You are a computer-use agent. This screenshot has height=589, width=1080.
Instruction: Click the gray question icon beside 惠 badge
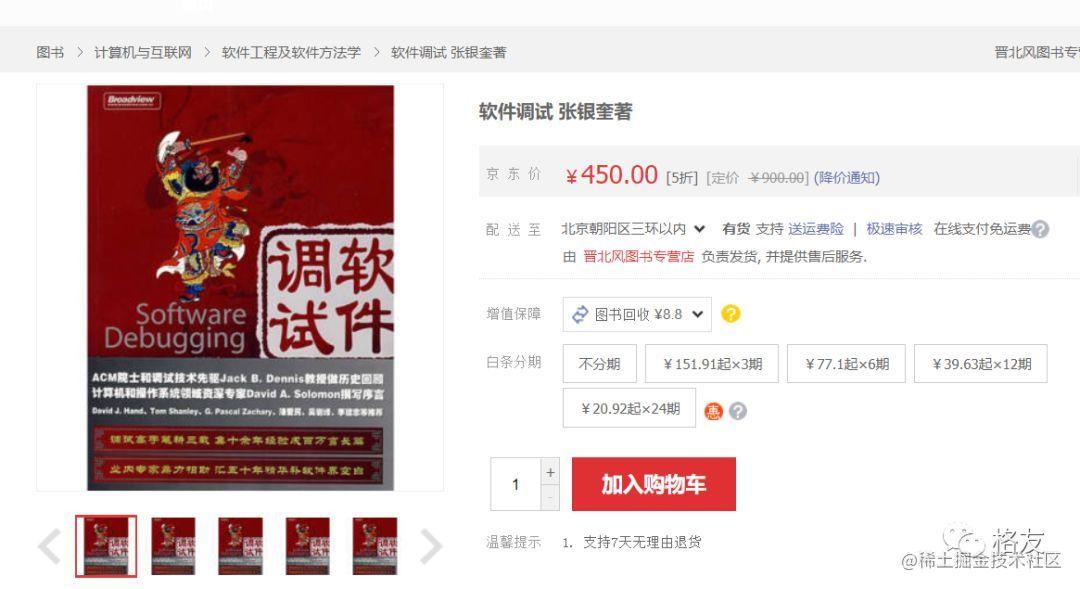738,411
